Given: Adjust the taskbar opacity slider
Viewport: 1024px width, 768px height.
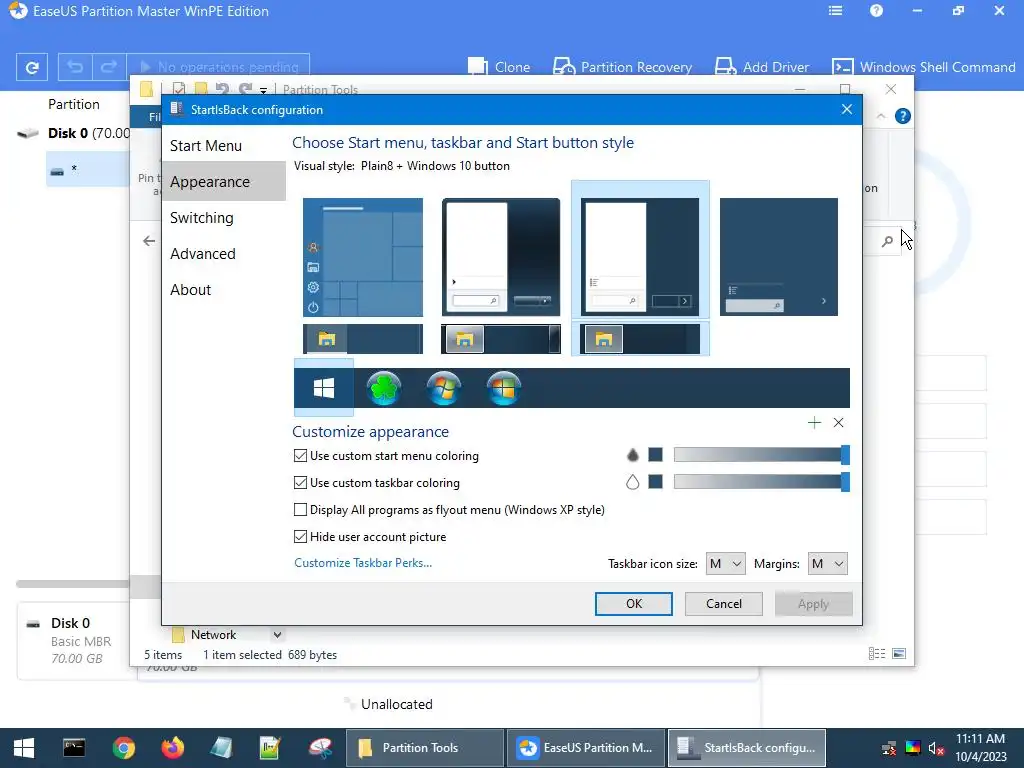Looking at the screenshot, I should (x=761, y=482).
